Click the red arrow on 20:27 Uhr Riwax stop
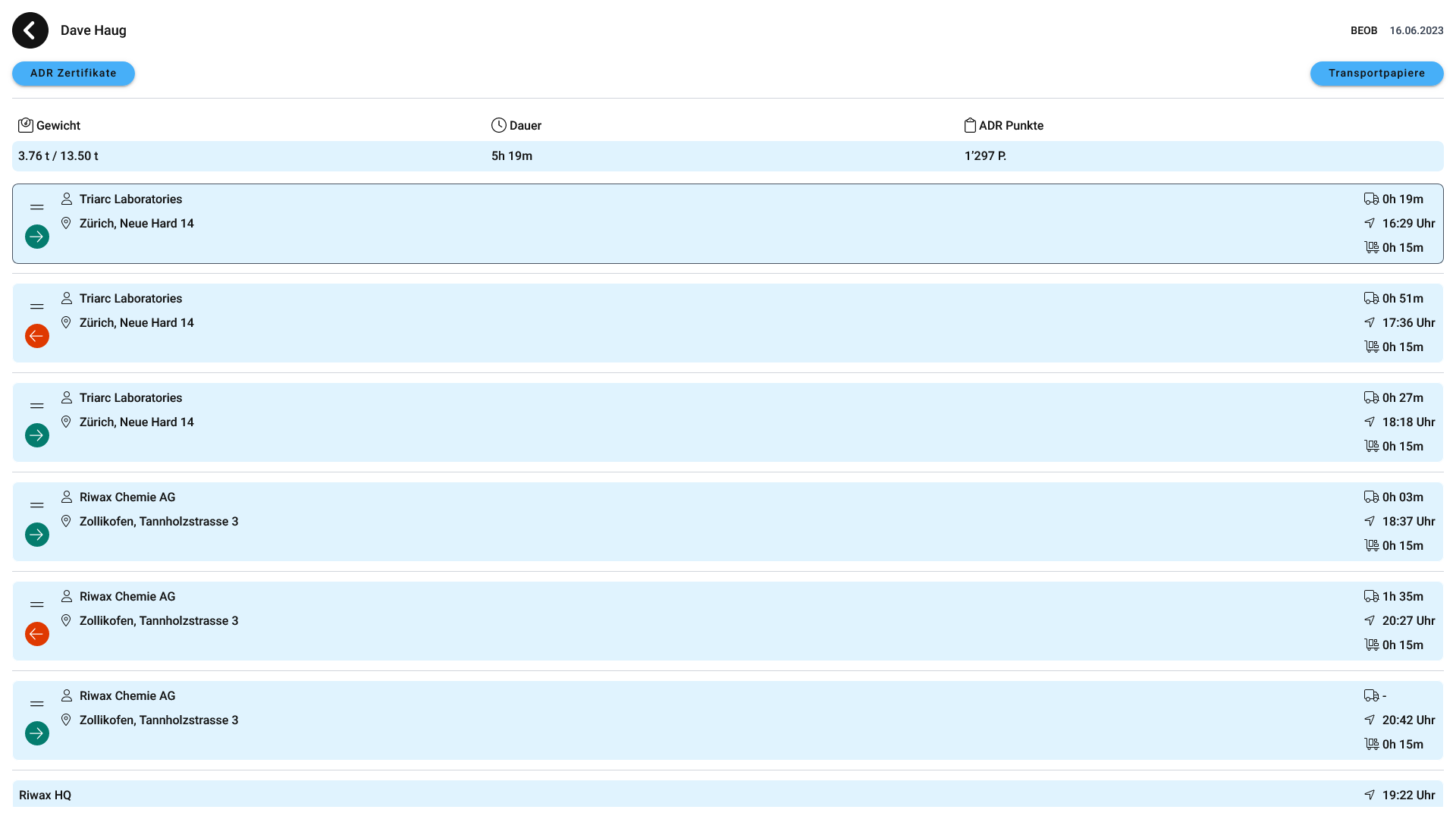This screenshot has width=1456, height=819. pos(37,634)
